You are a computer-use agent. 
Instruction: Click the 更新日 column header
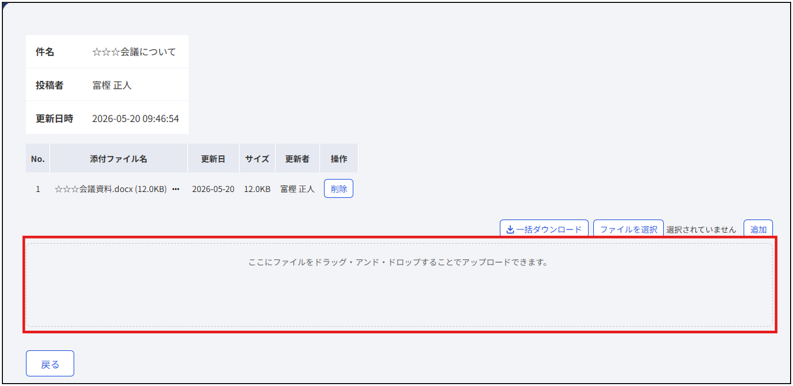[213, 158]
